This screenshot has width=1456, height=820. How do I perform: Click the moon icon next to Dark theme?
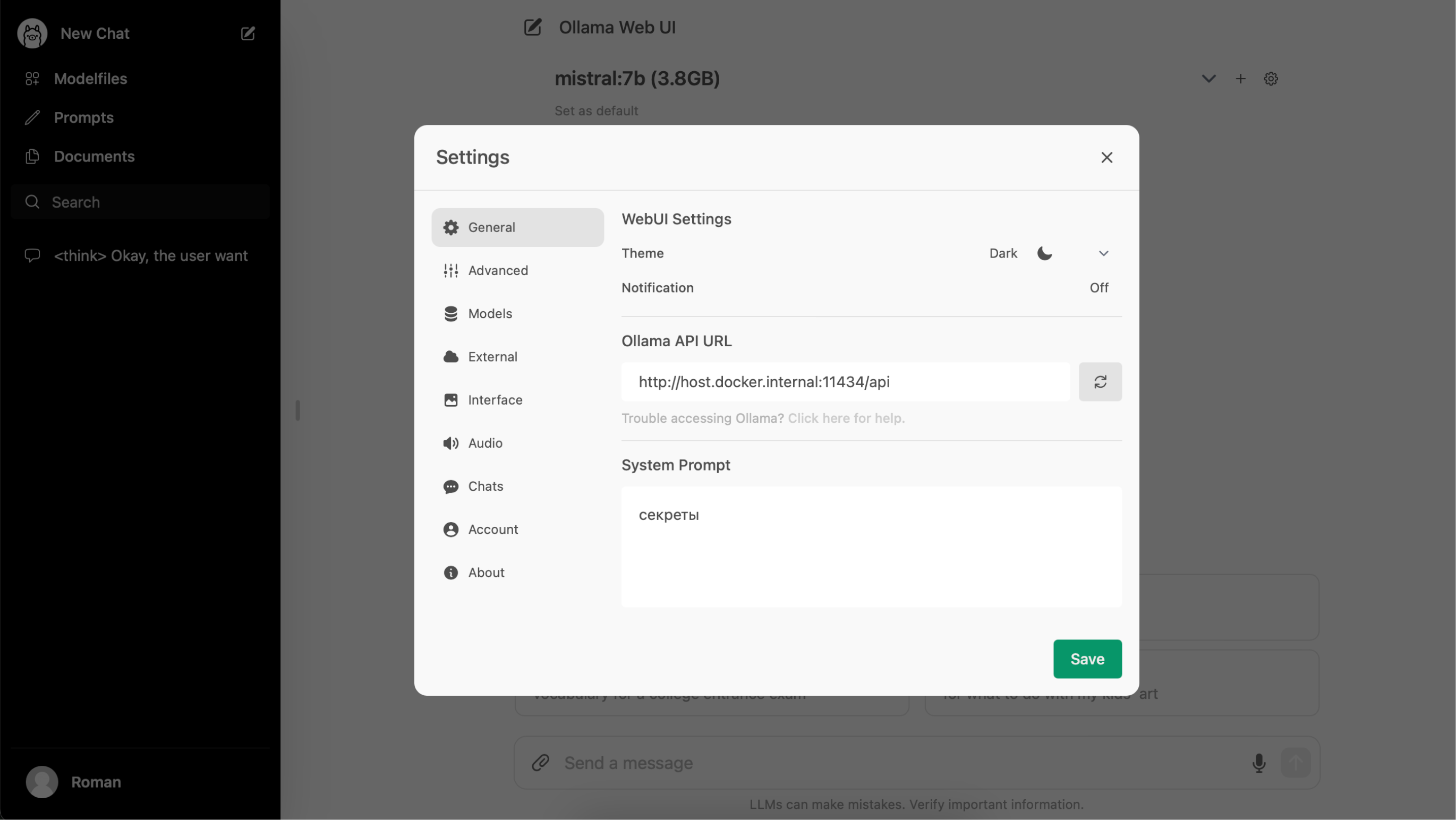point(1044,253)
